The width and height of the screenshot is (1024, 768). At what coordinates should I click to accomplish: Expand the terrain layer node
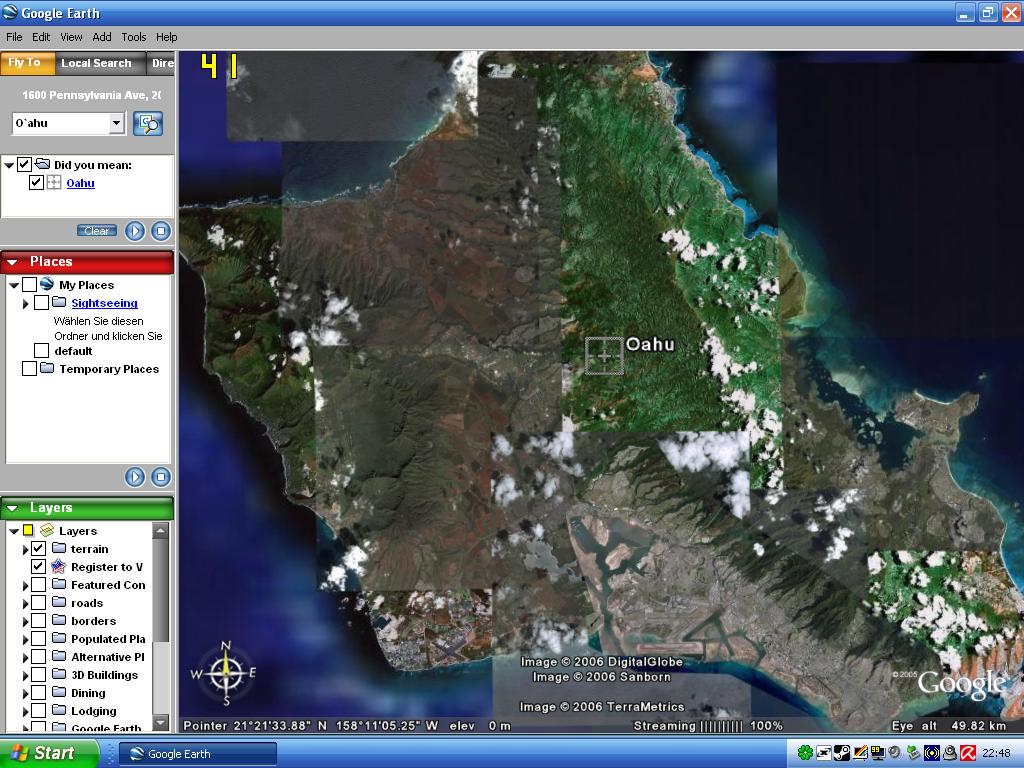click(25, 549)
